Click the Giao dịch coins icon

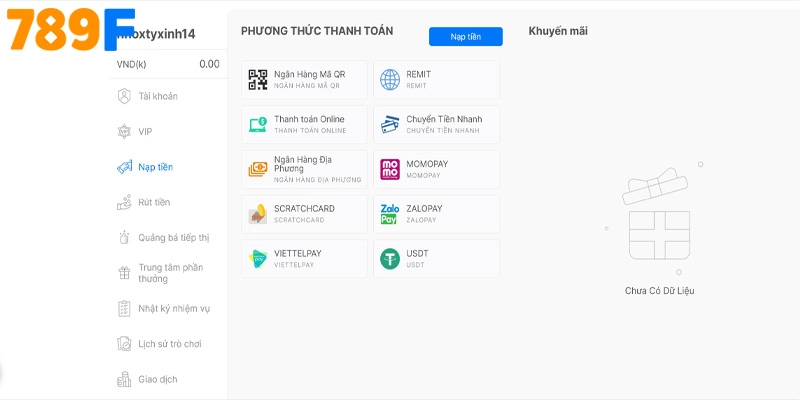point(124,379)
